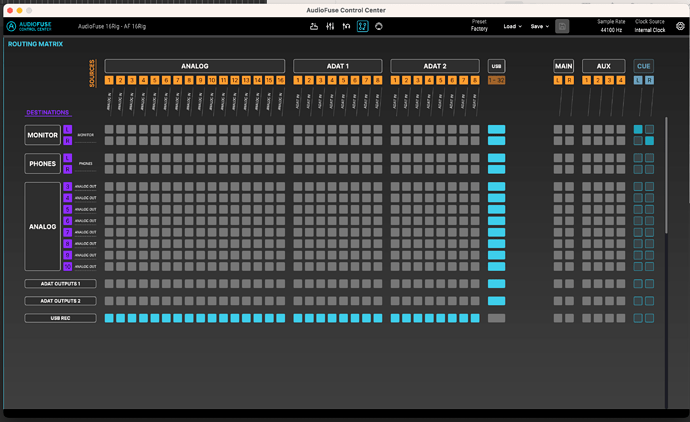Click the ANALOG sources group header
690x422 pixels.
(x=195, y=66)
